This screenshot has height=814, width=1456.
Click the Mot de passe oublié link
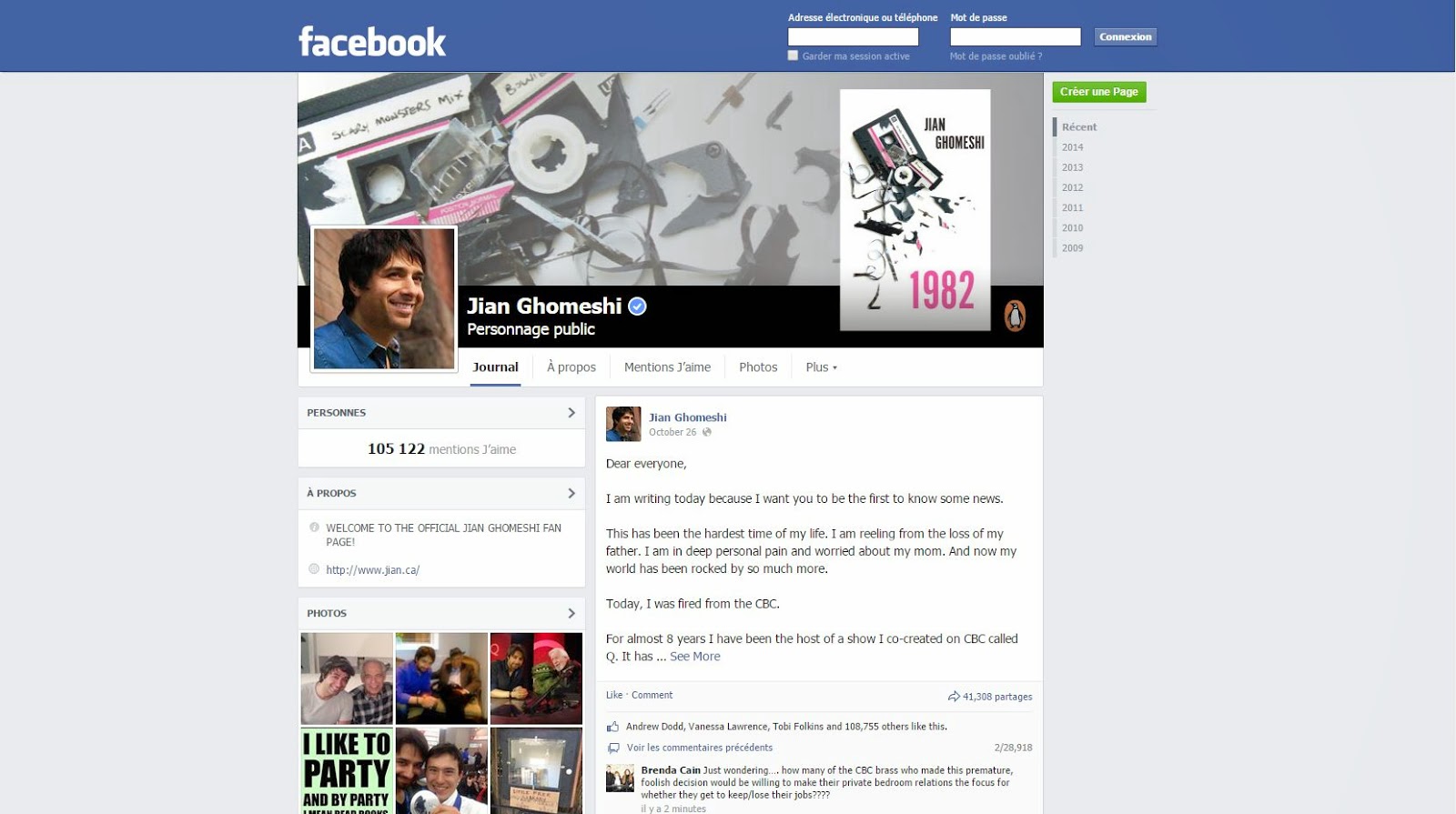coord(996,56)
